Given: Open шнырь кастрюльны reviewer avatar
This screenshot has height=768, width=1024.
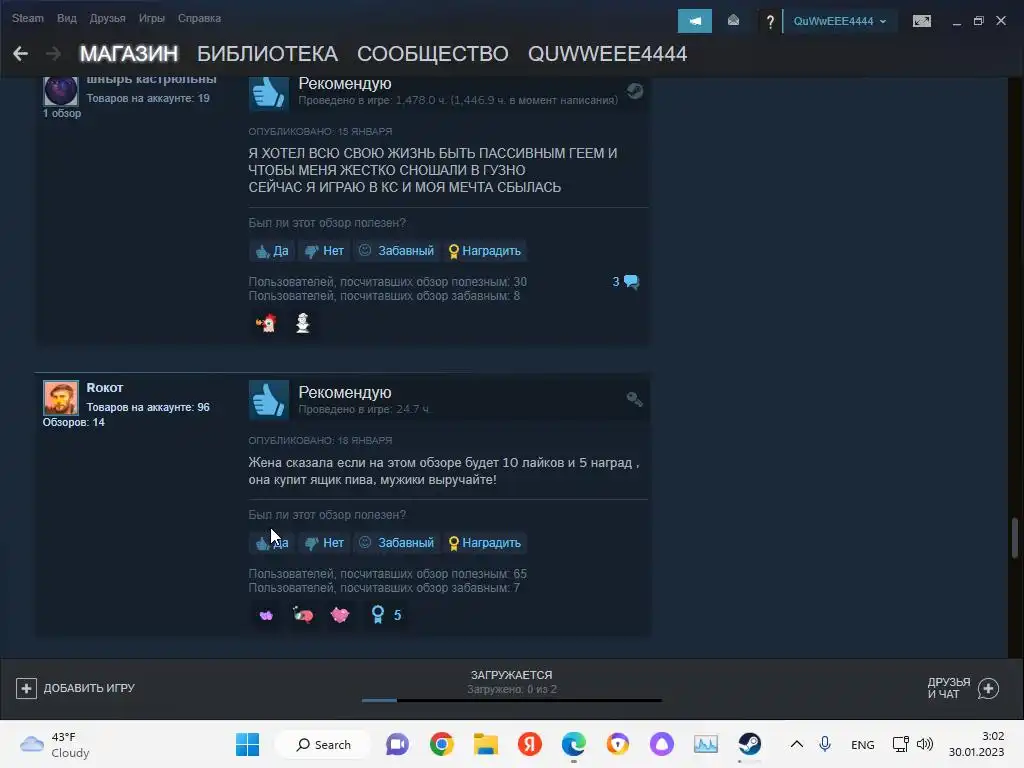Looking at the screenshot, I should (61, 91).
